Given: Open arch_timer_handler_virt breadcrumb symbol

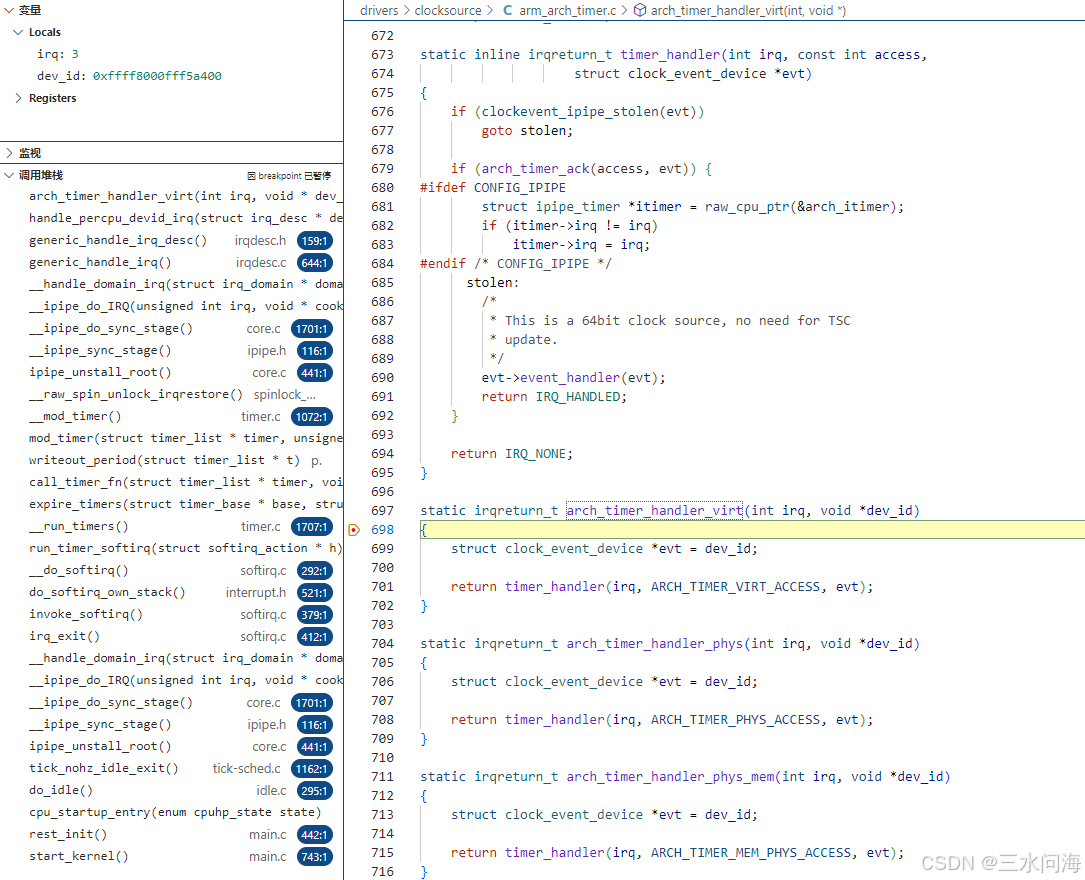Looking at the screenshot, I should [748, 10].
